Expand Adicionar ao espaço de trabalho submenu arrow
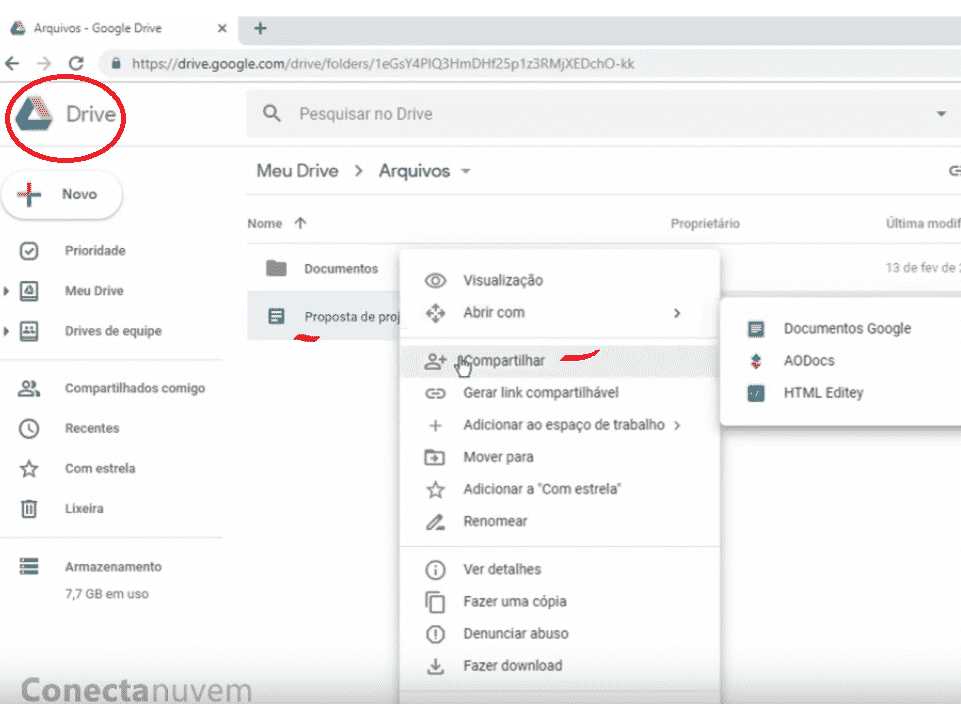961x704 pixels. click(677, 425)
